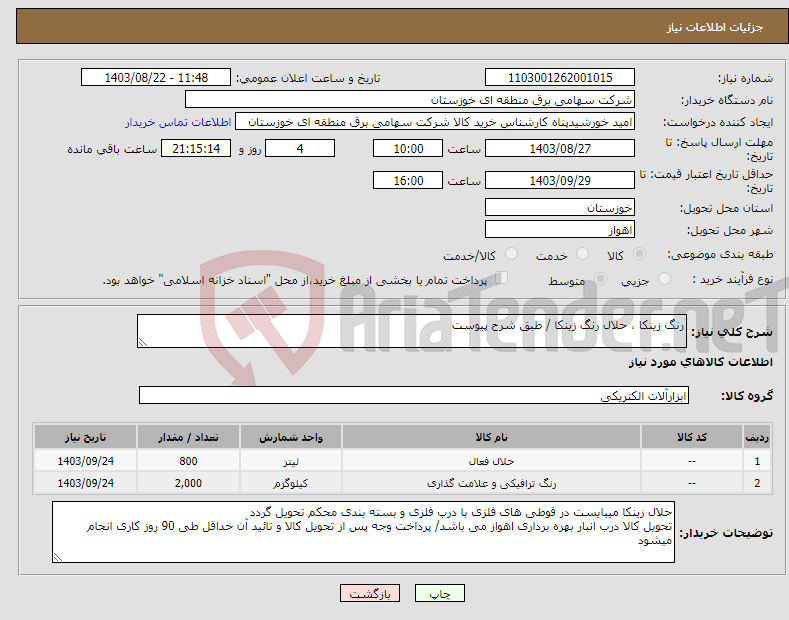789x620 pixels.
Task: Click the تعداد / مقدار column header
Action: [x=188, y=437]
